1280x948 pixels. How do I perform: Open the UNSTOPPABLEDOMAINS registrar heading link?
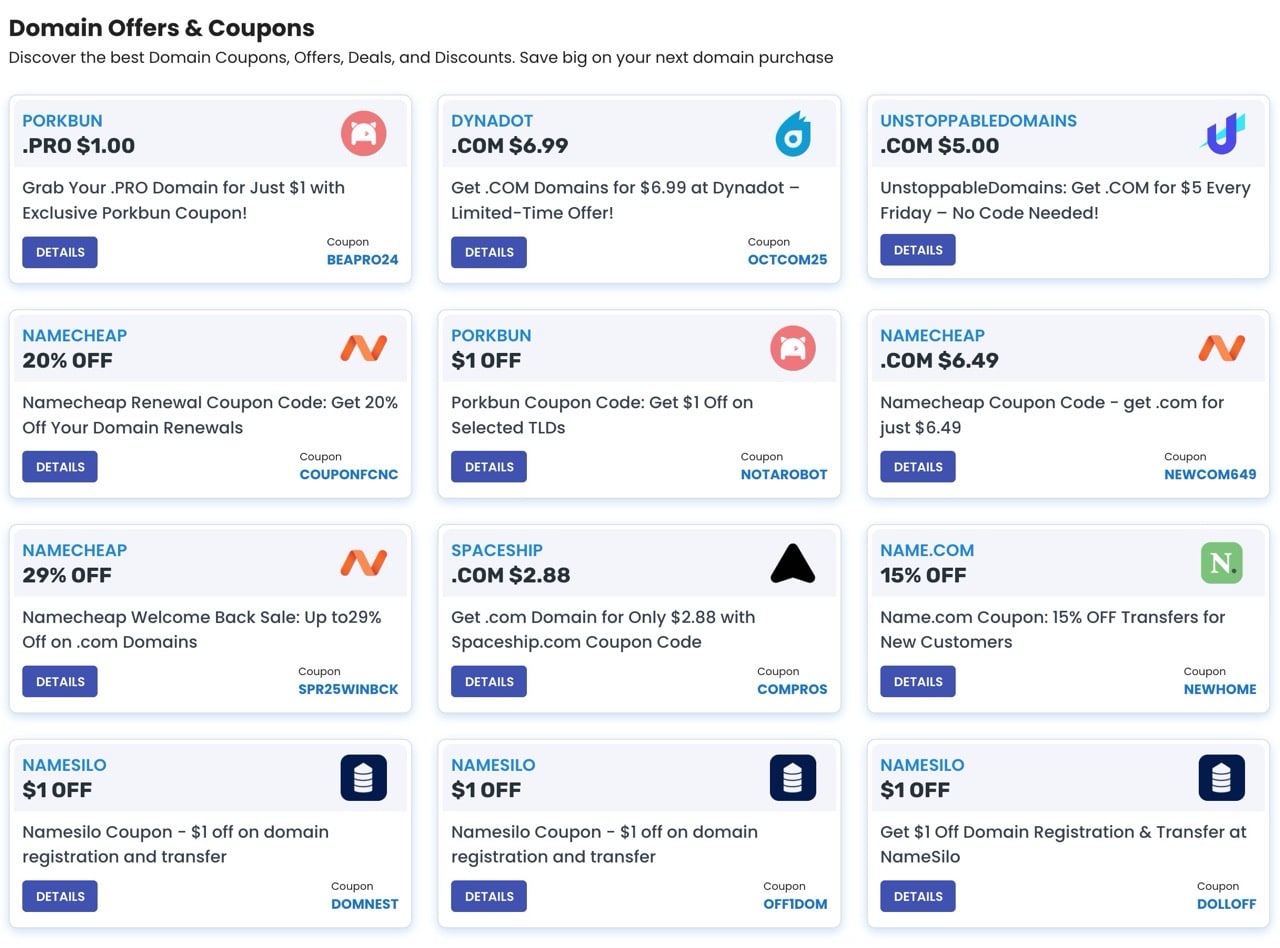(x=978, y=121)
